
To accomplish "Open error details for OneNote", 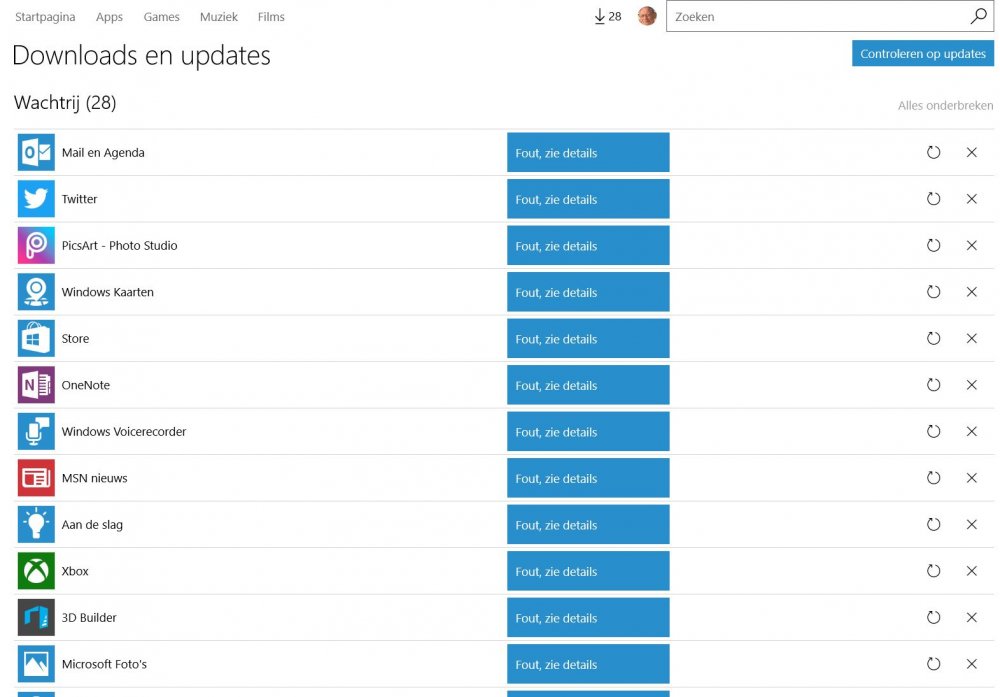I will [588, 385].
